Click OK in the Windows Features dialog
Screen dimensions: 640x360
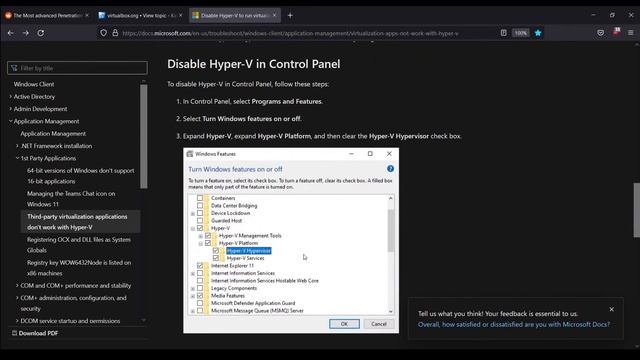tap(344, 324)
